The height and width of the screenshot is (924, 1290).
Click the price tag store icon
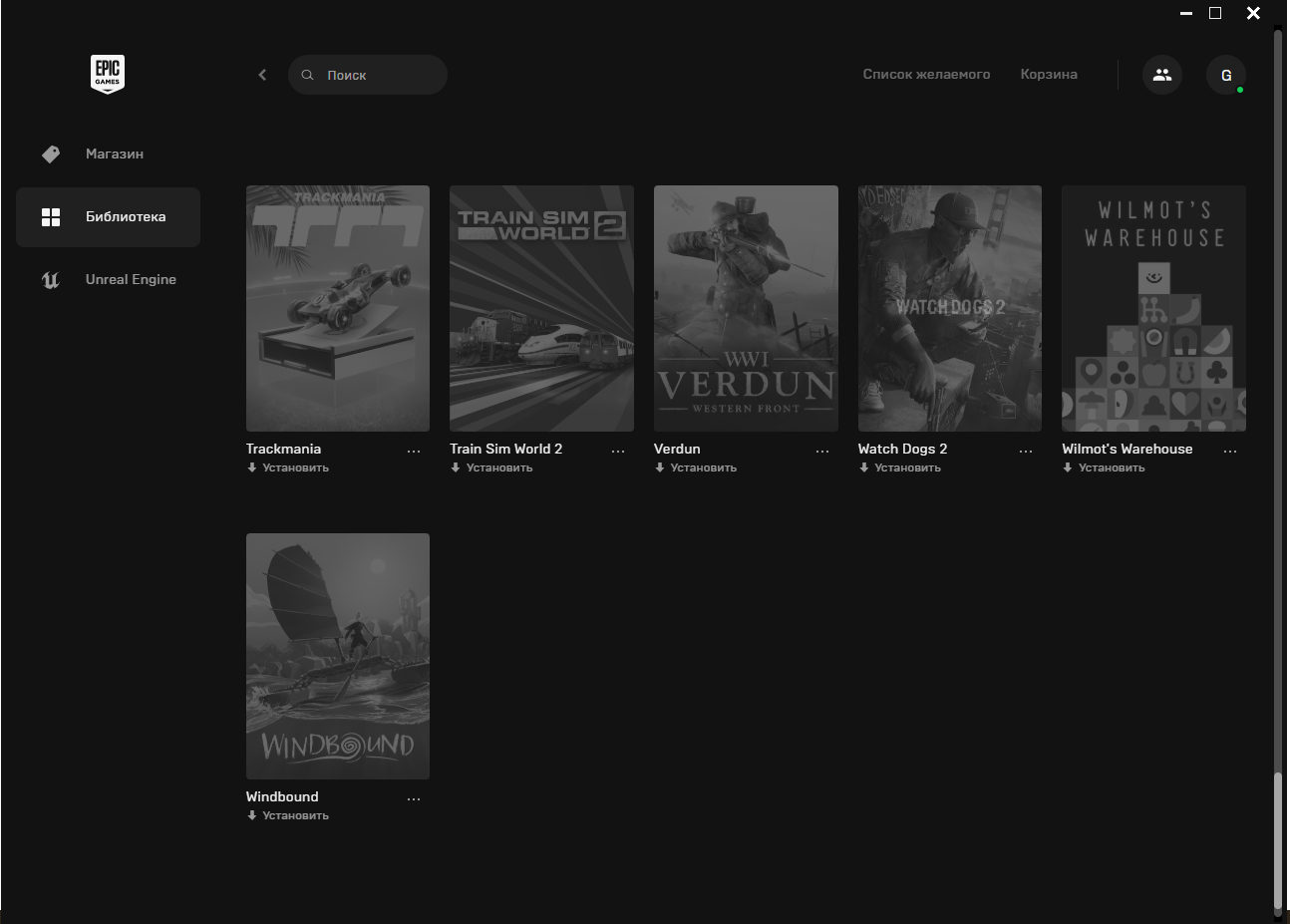click(x=51, y=154)
